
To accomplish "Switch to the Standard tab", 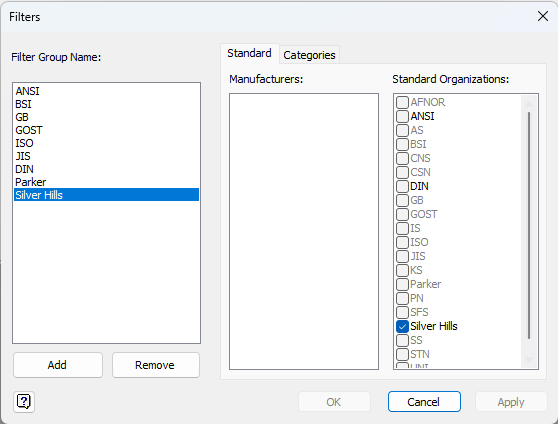I will [249, 53].
